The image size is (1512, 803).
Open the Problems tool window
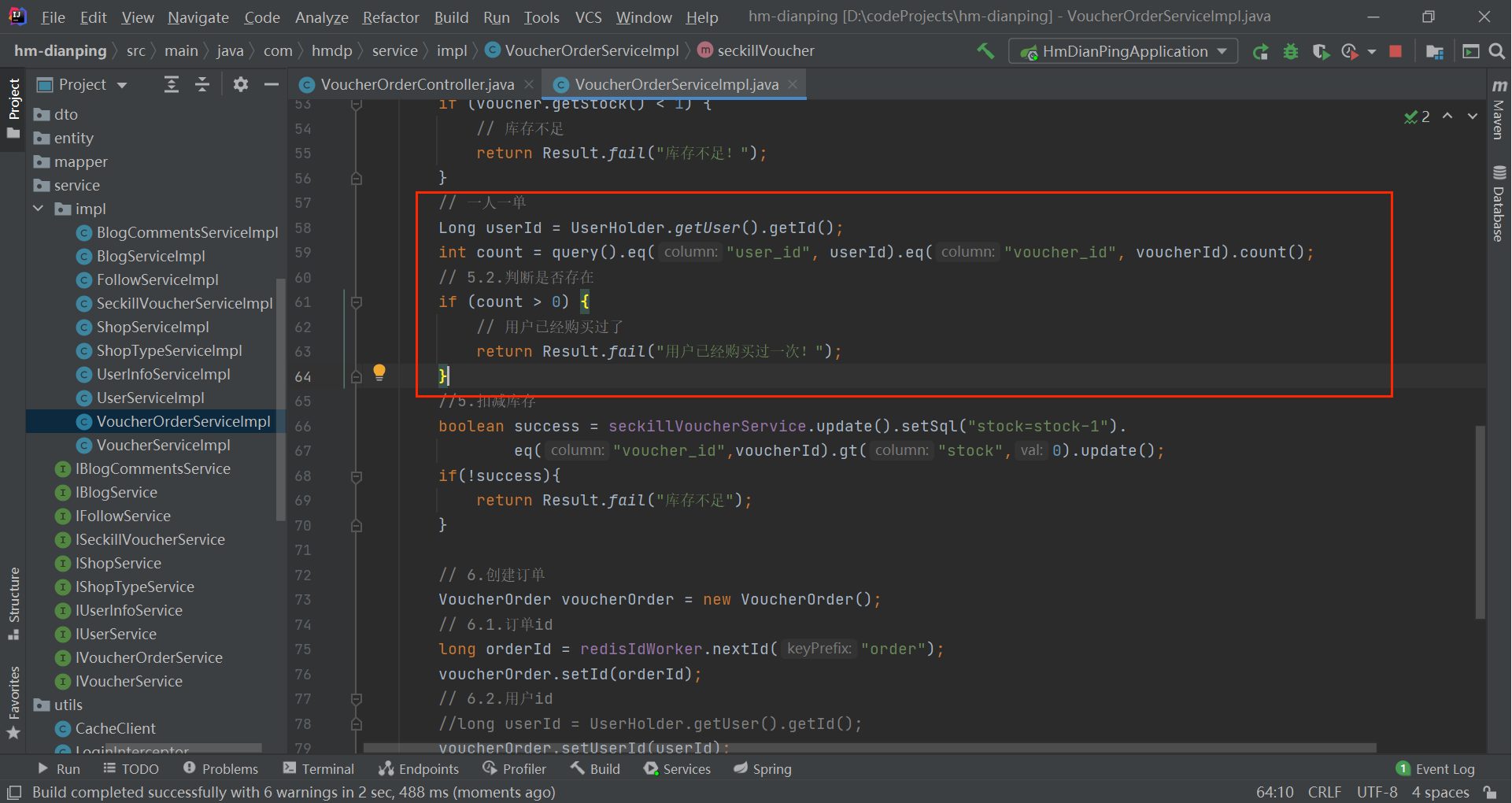[220, 769]
